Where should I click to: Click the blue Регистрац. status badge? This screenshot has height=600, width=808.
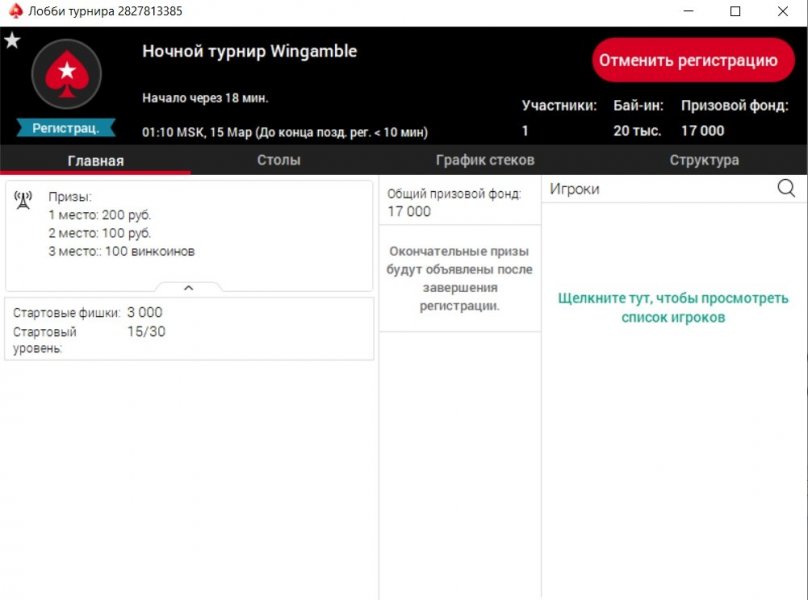66,128
